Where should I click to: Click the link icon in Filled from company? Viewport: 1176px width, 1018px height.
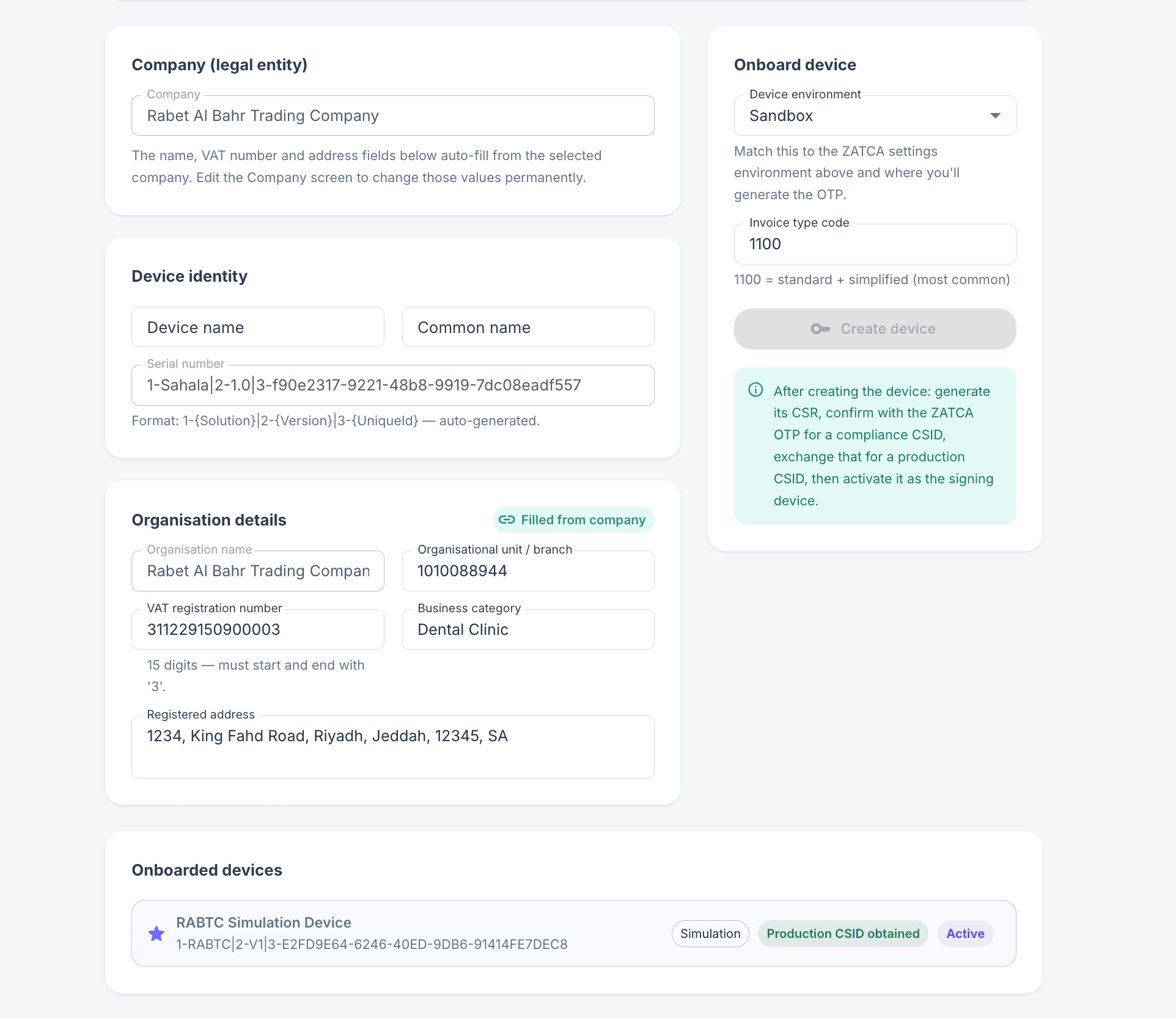(x=507, y=519)
